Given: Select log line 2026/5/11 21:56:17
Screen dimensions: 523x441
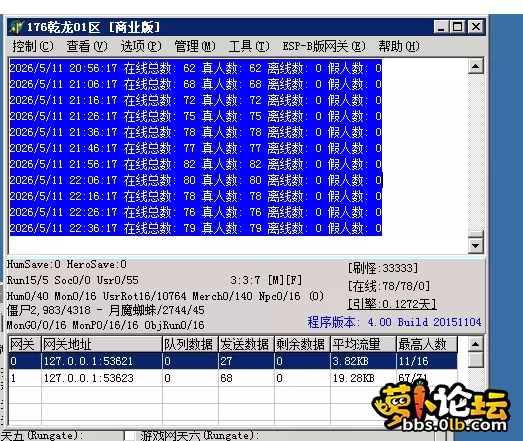Looking at the screenshot, I should coord(196,164).
